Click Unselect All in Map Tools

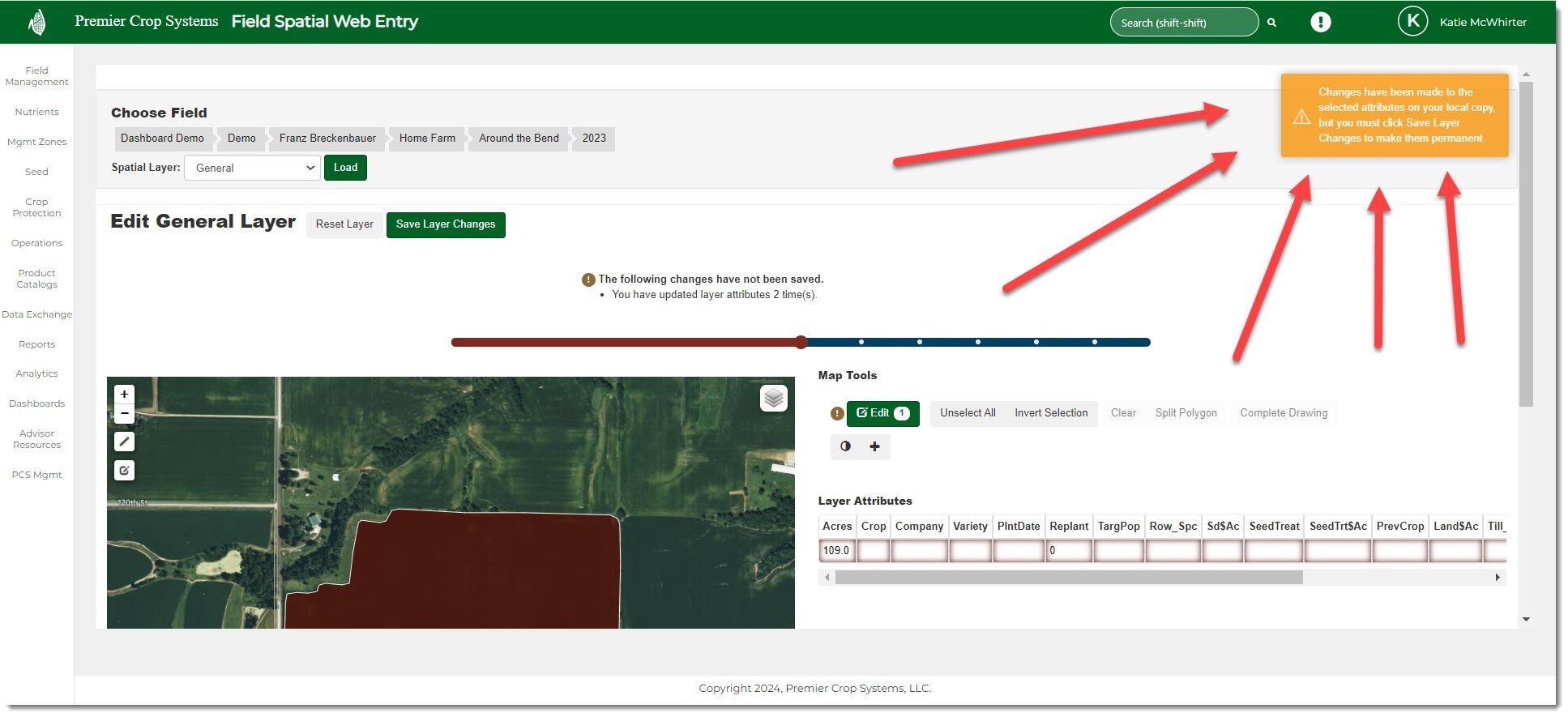pos(967,413)
